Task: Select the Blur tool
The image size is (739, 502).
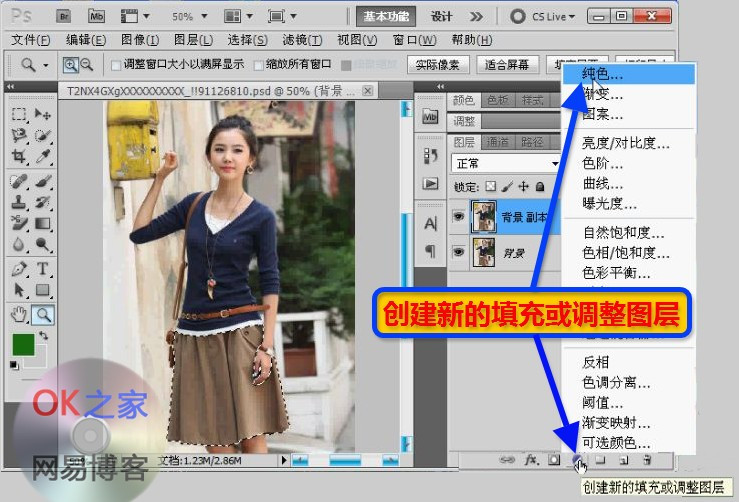Action: tap(18, 244)
